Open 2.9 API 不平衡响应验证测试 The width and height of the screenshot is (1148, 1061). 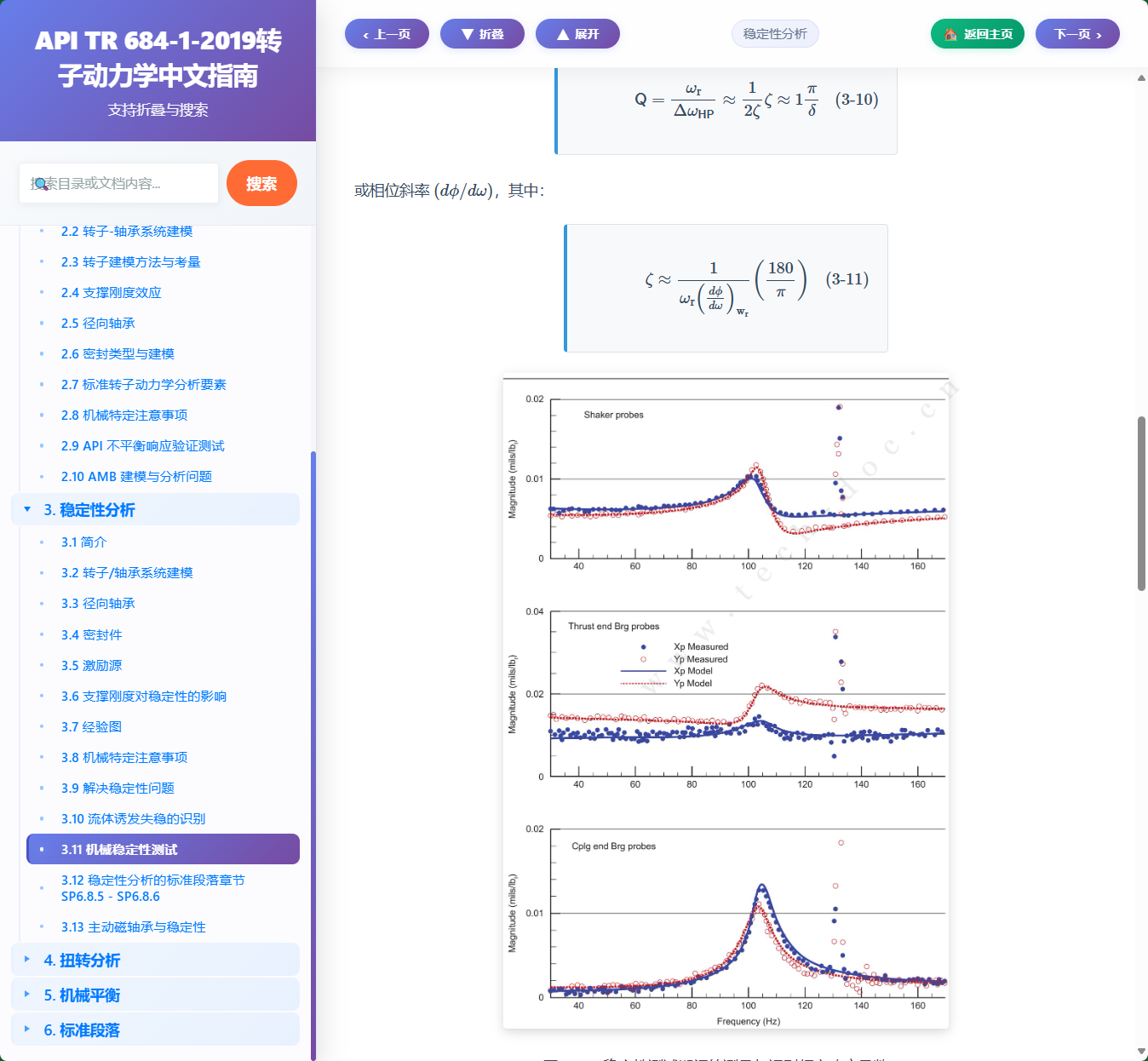[142, 445]
